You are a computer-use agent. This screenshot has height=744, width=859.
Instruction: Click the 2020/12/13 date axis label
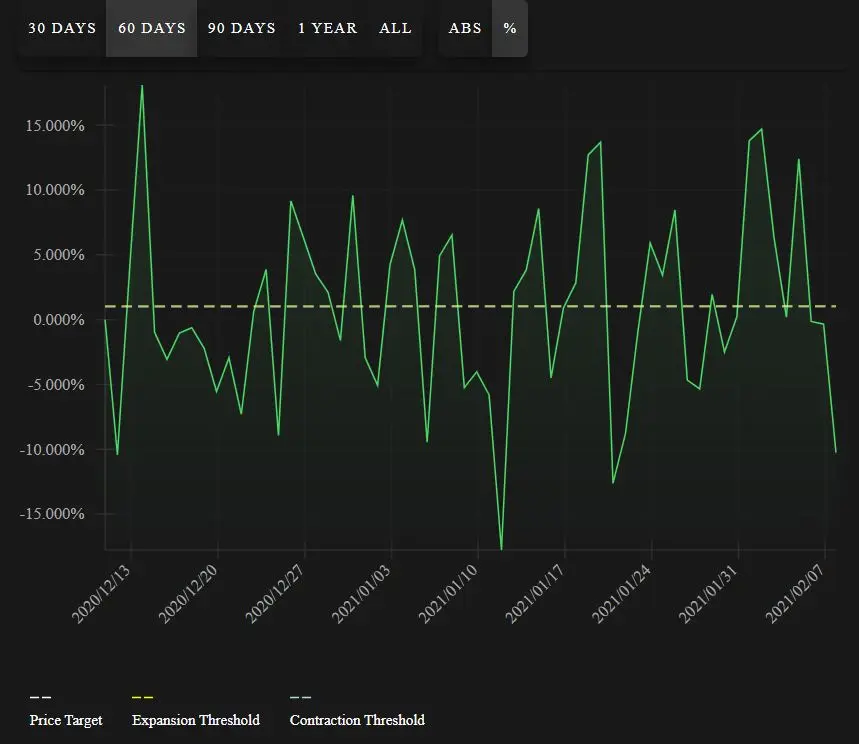point(101,594)
